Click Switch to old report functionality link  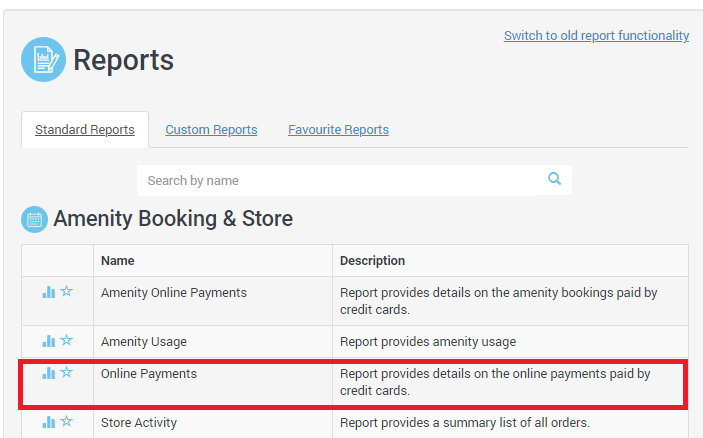[x=596, y=35]
